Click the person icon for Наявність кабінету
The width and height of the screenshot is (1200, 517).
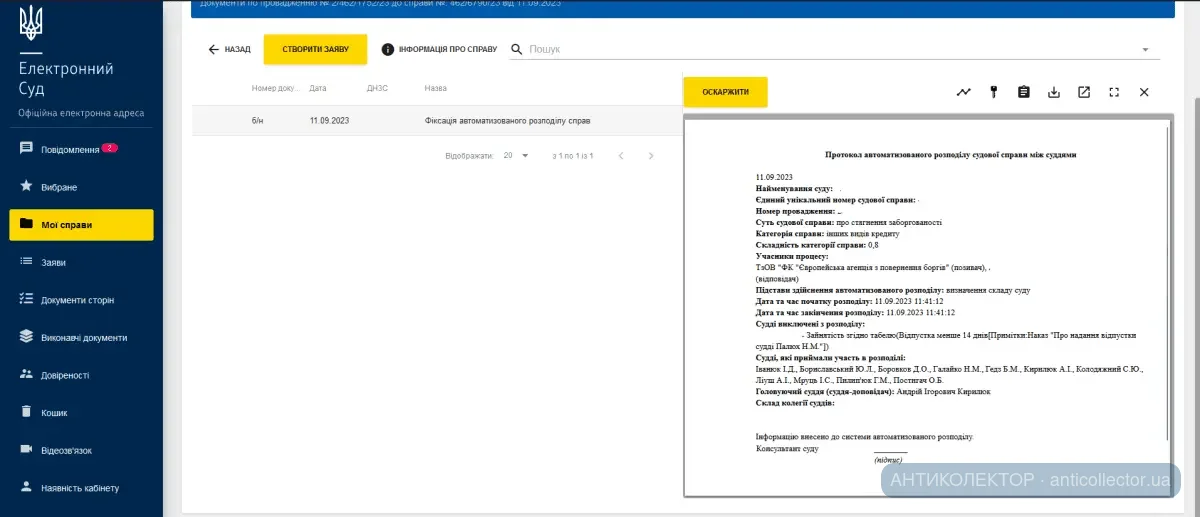coord(27,487)
